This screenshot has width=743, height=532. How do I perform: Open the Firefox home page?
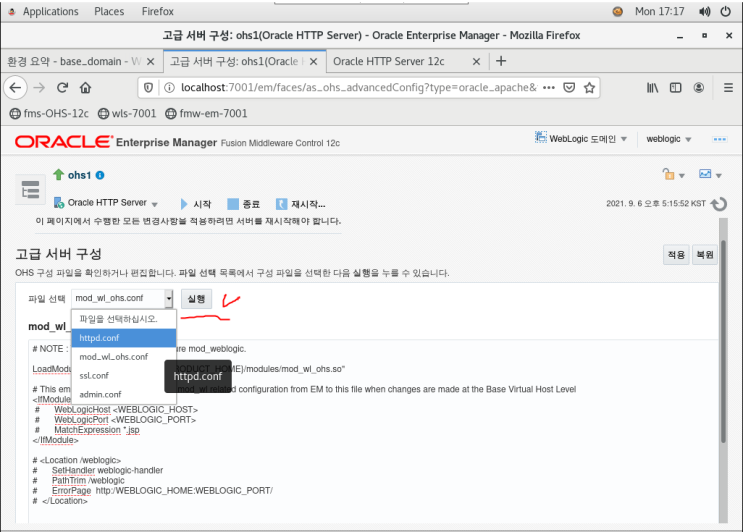tap(85, 88)
